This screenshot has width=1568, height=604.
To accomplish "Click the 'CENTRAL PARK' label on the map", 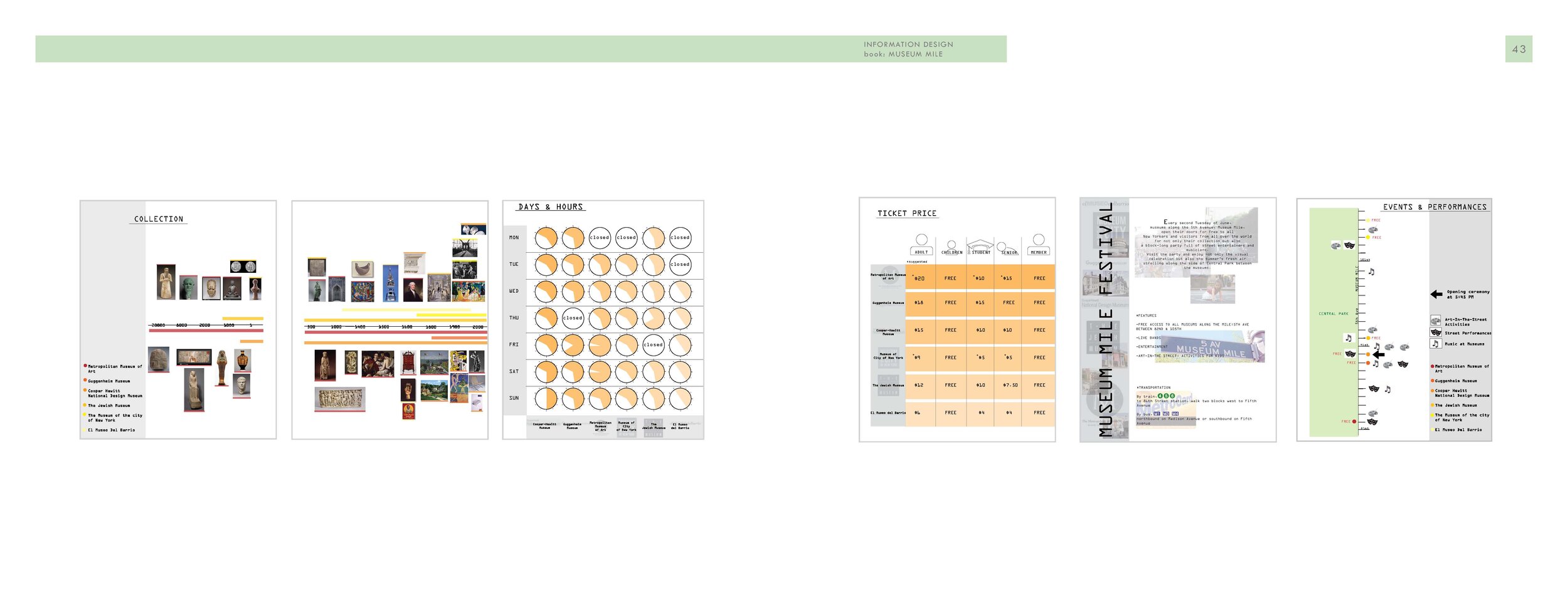I will point(1333,314).
